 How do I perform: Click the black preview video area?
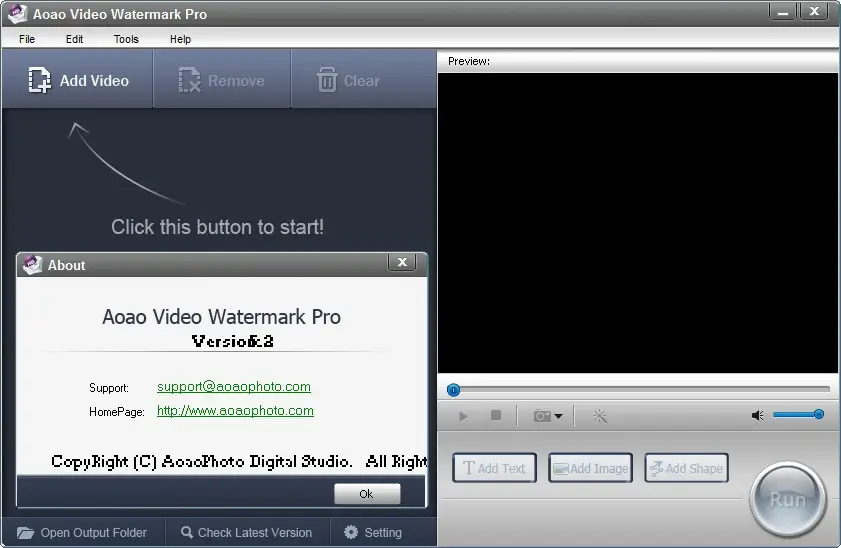pos(638,223)
